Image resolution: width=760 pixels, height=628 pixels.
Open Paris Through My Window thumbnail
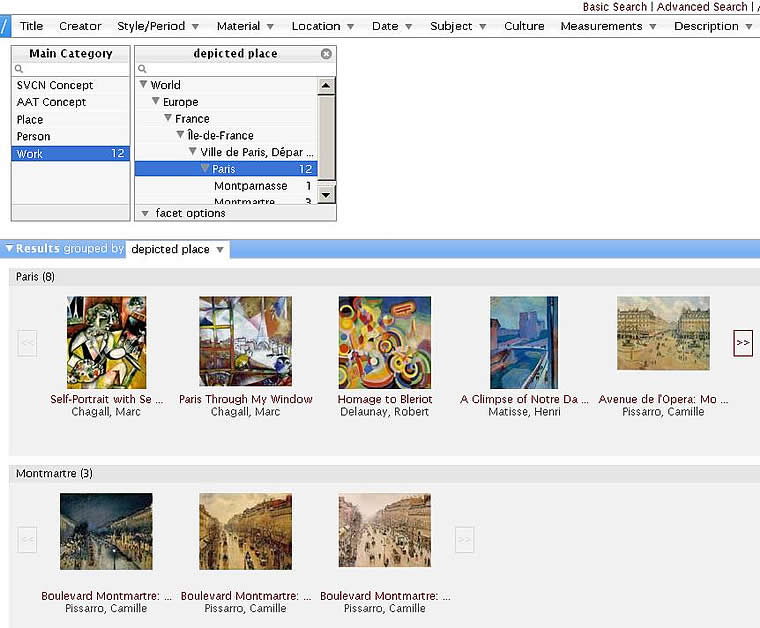(x=245, y=341)
